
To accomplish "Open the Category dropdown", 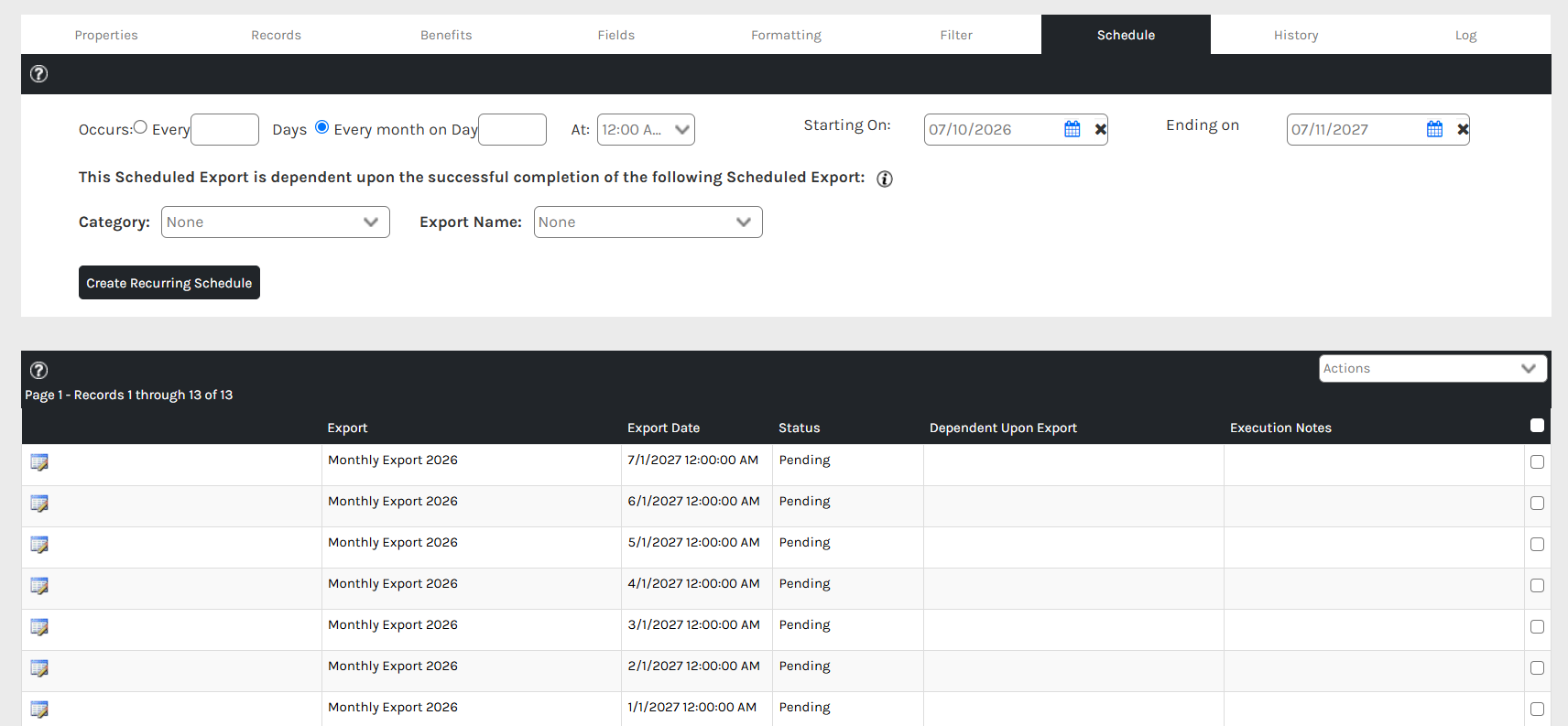I will click(x=276, y=222).
